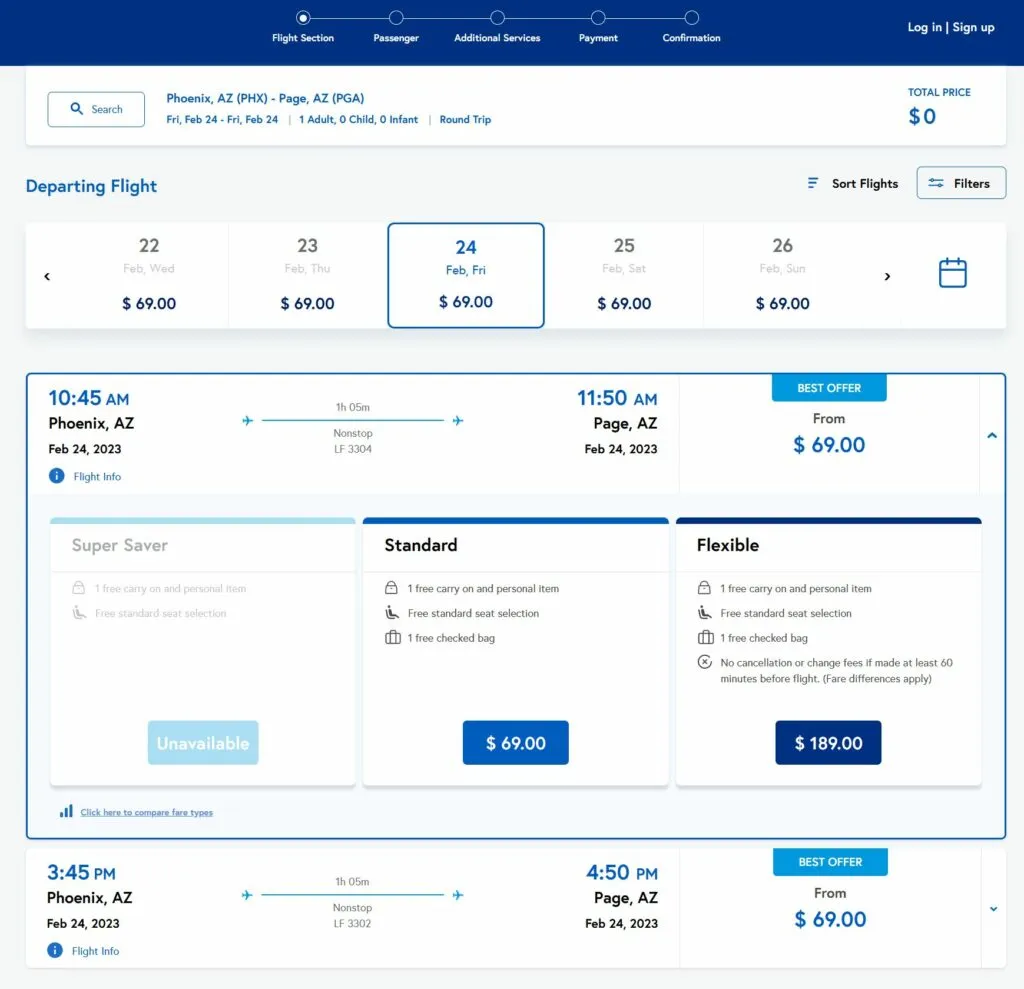Click the magnifier icon in Search button
This screenshot has height=989, width=1024.
77,109
